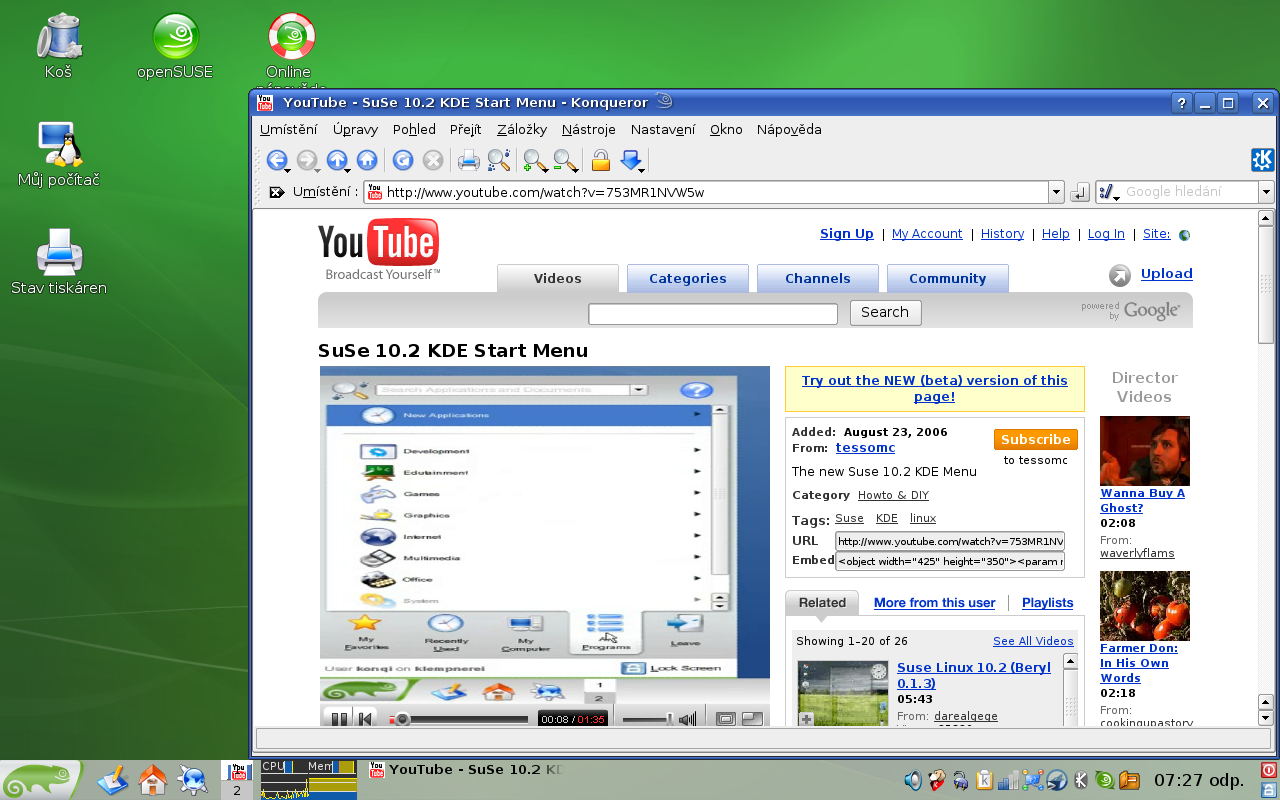Open the tessomc user profile link
Viewport: 1280px width, 800px height.
[865, 448]
